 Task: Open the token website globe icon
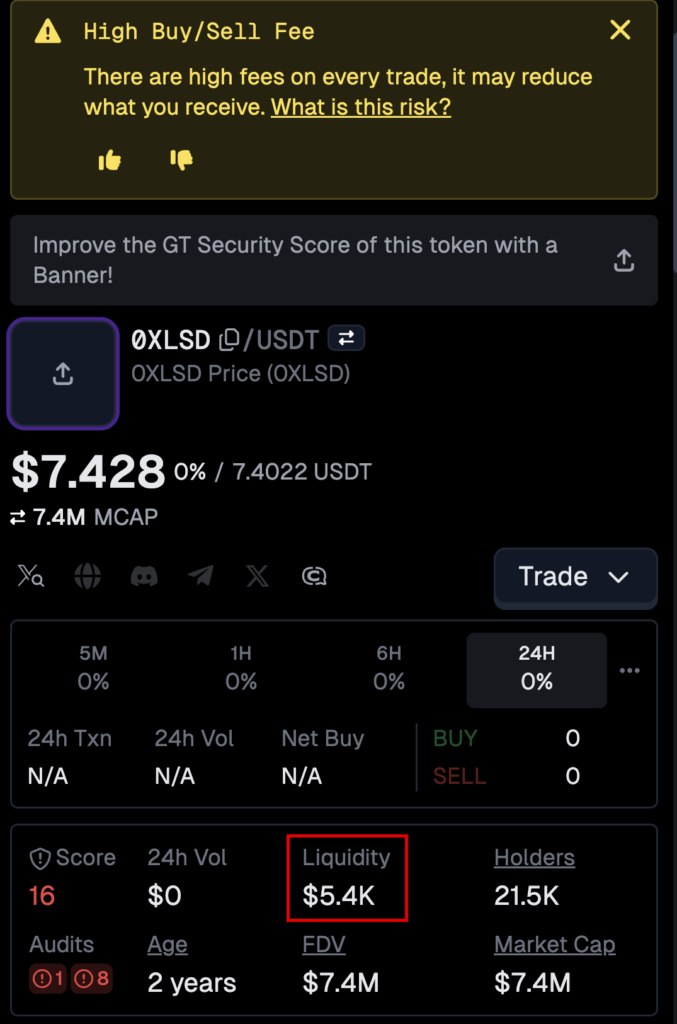(87, 576)
